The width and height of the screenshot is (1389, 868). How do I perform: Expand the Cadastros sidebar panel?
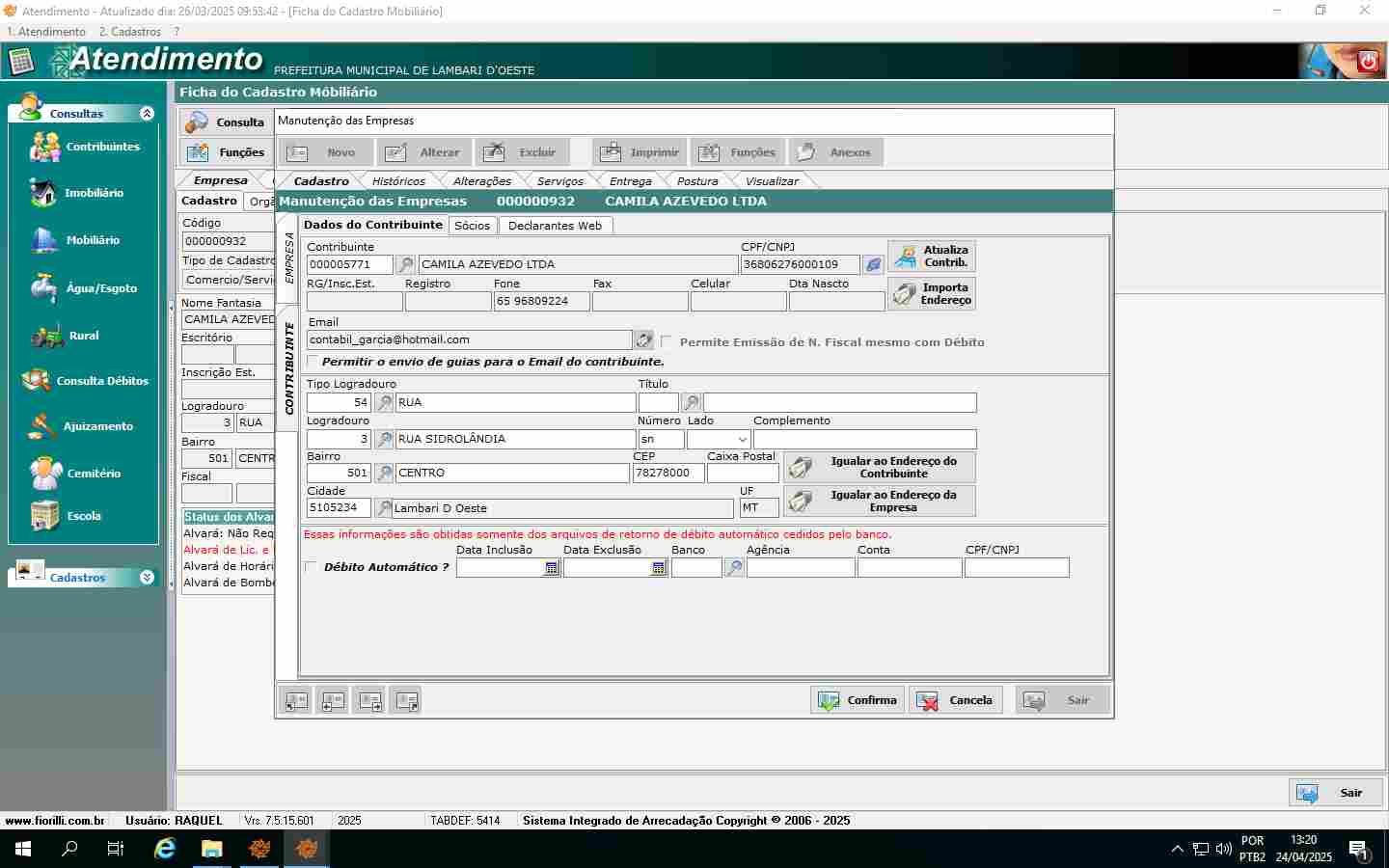[x=147, y=578]
